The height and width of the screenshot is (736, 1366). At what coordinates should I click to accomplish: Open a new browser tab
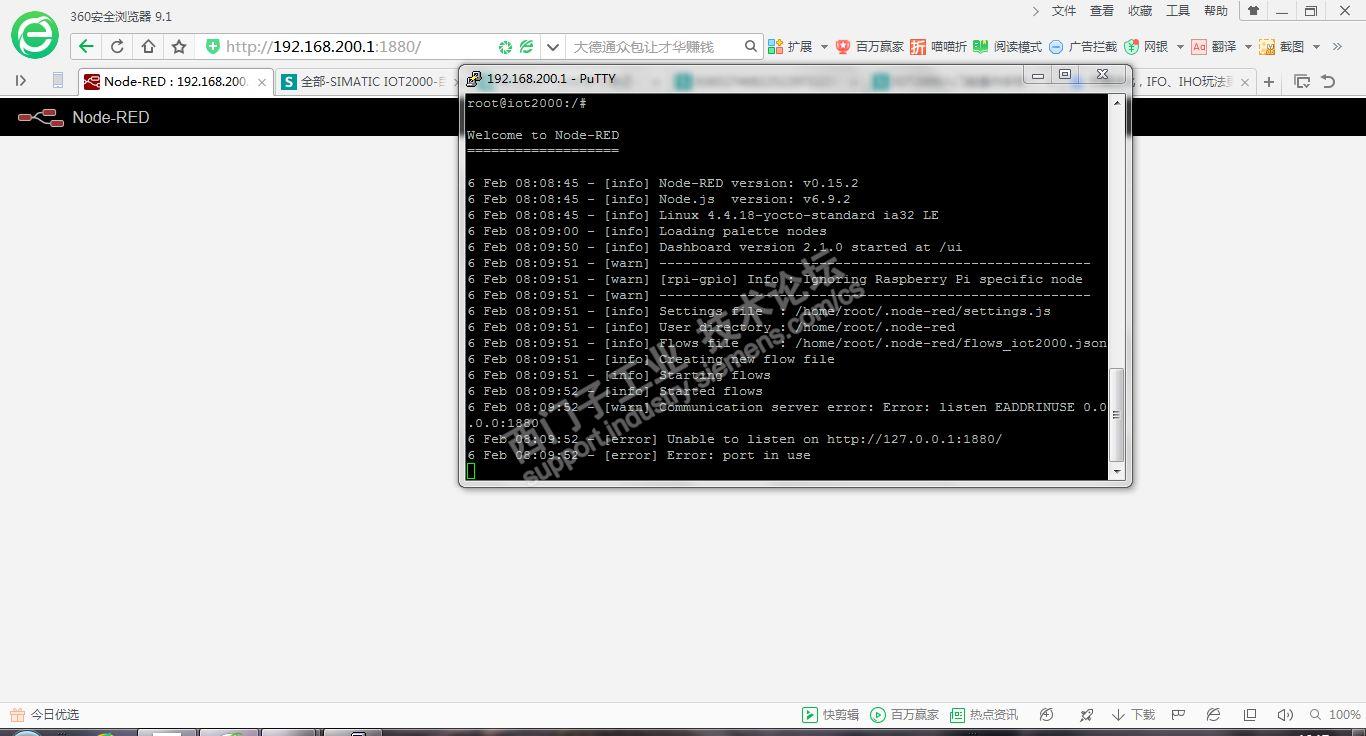click(1269, 82)
